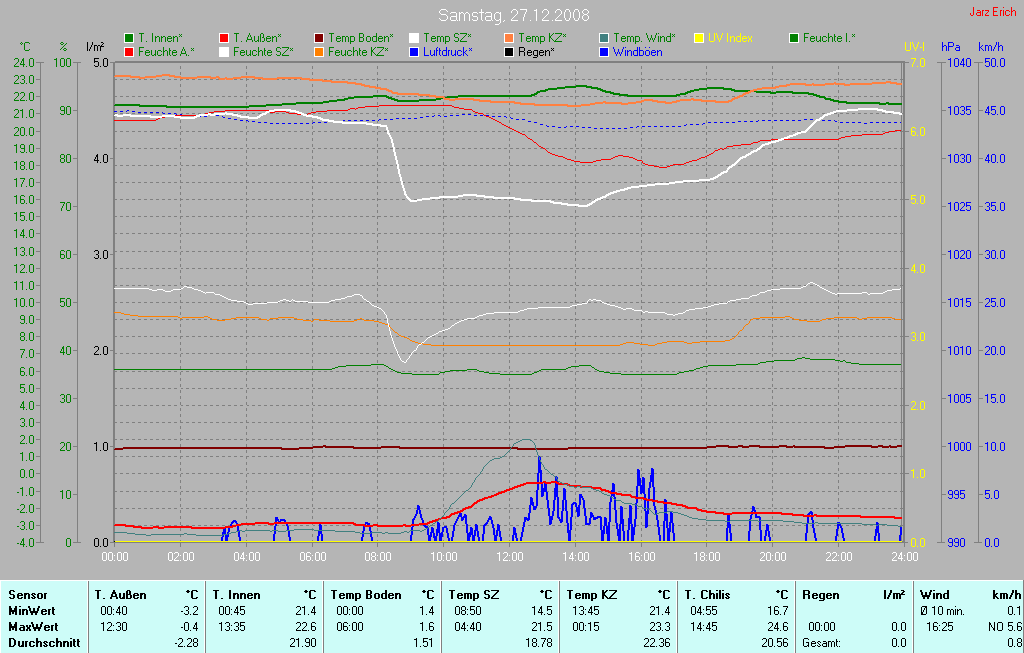Click the T. Außen minimum value '-3.2'
Screen dimensions: 1024x653
tap(188, 611)
